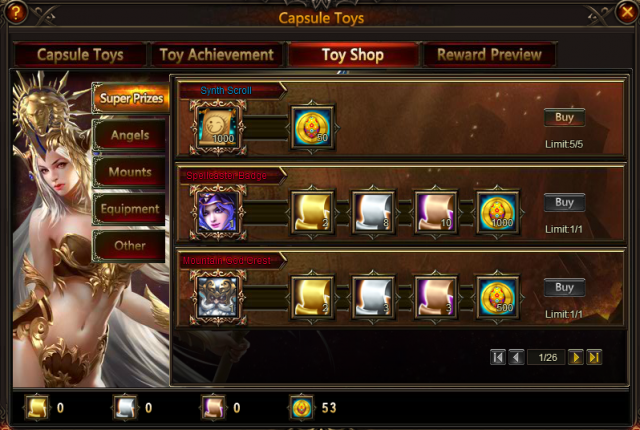
Task: Jump to the last shop page
Action: pyautogui.click(x=594, y=358)
